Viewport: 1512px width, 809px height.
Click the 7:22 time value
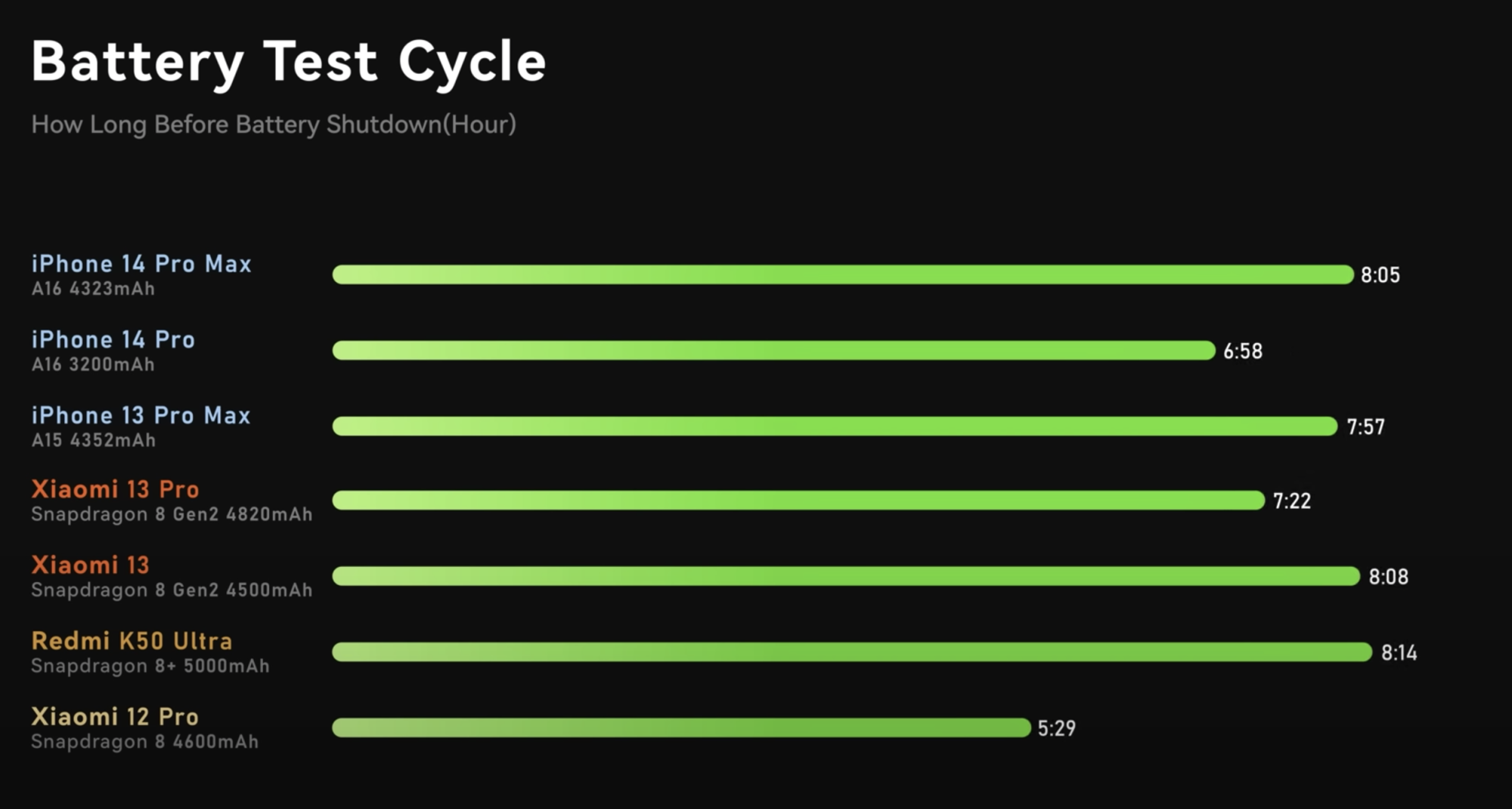1292,501
